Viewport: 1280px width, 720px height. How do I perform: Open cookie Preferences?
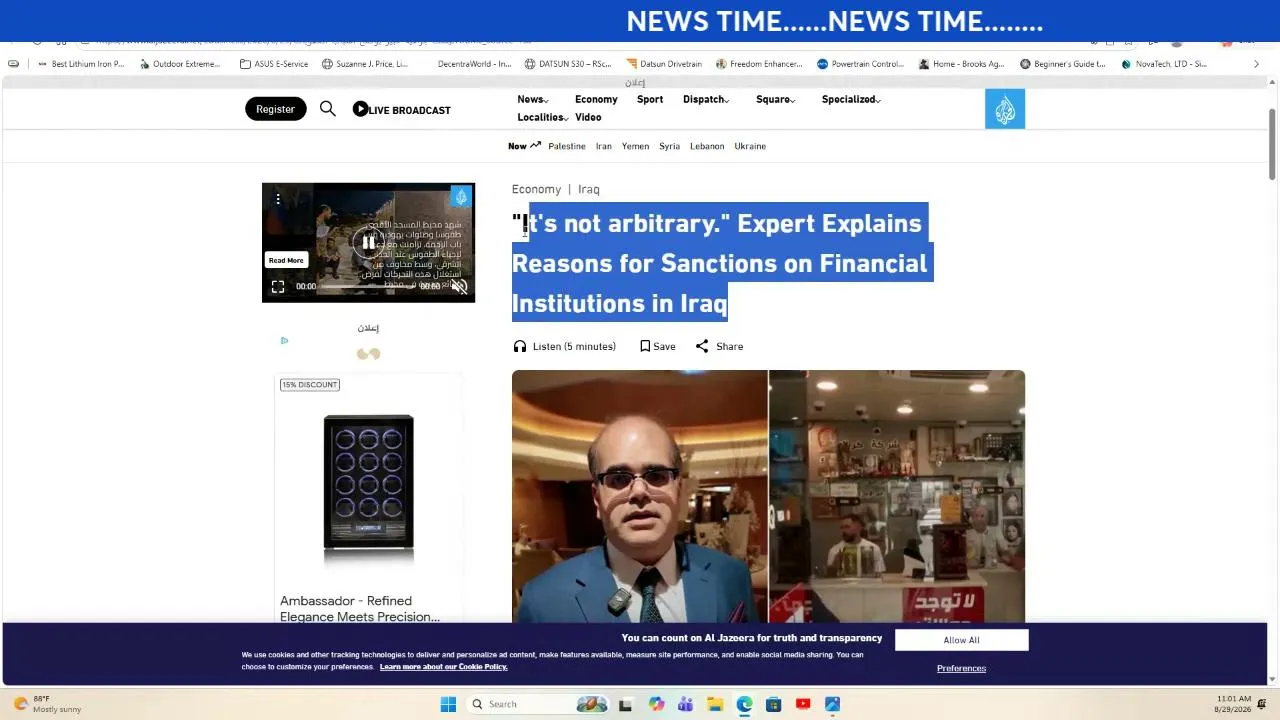(961, 668)
